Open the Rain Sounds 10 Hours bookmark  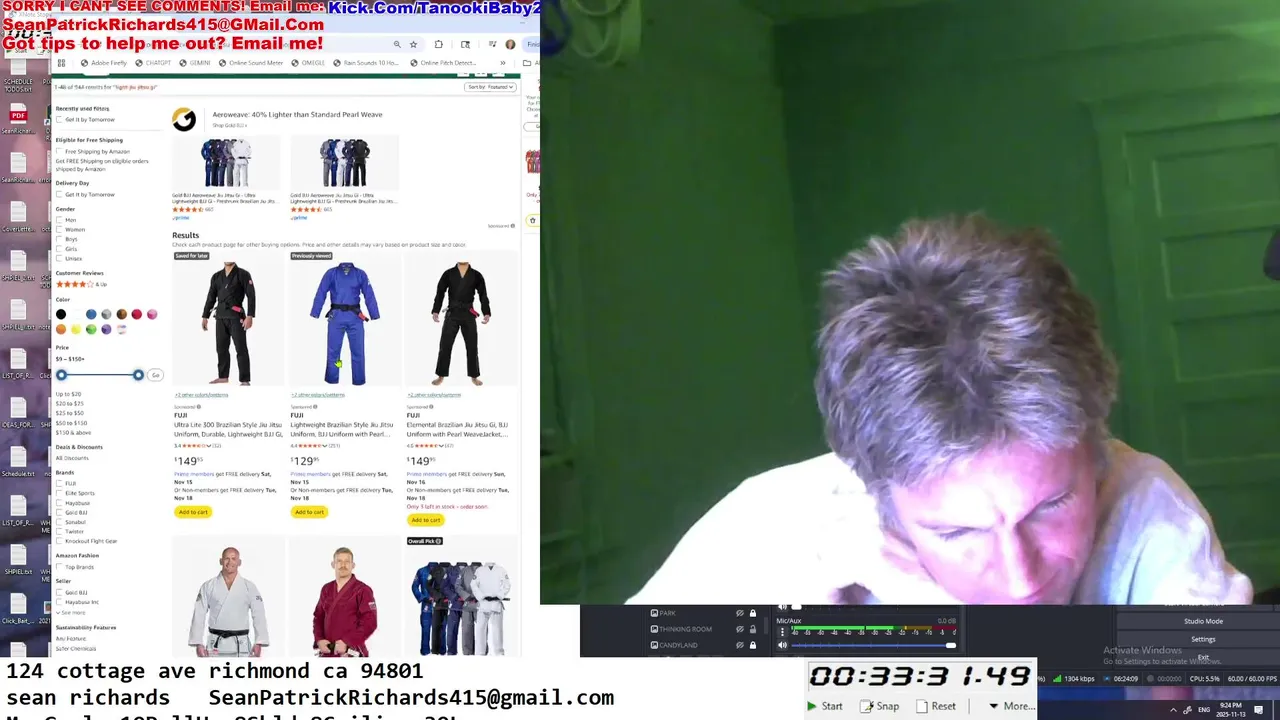click(x=365, y=63)
